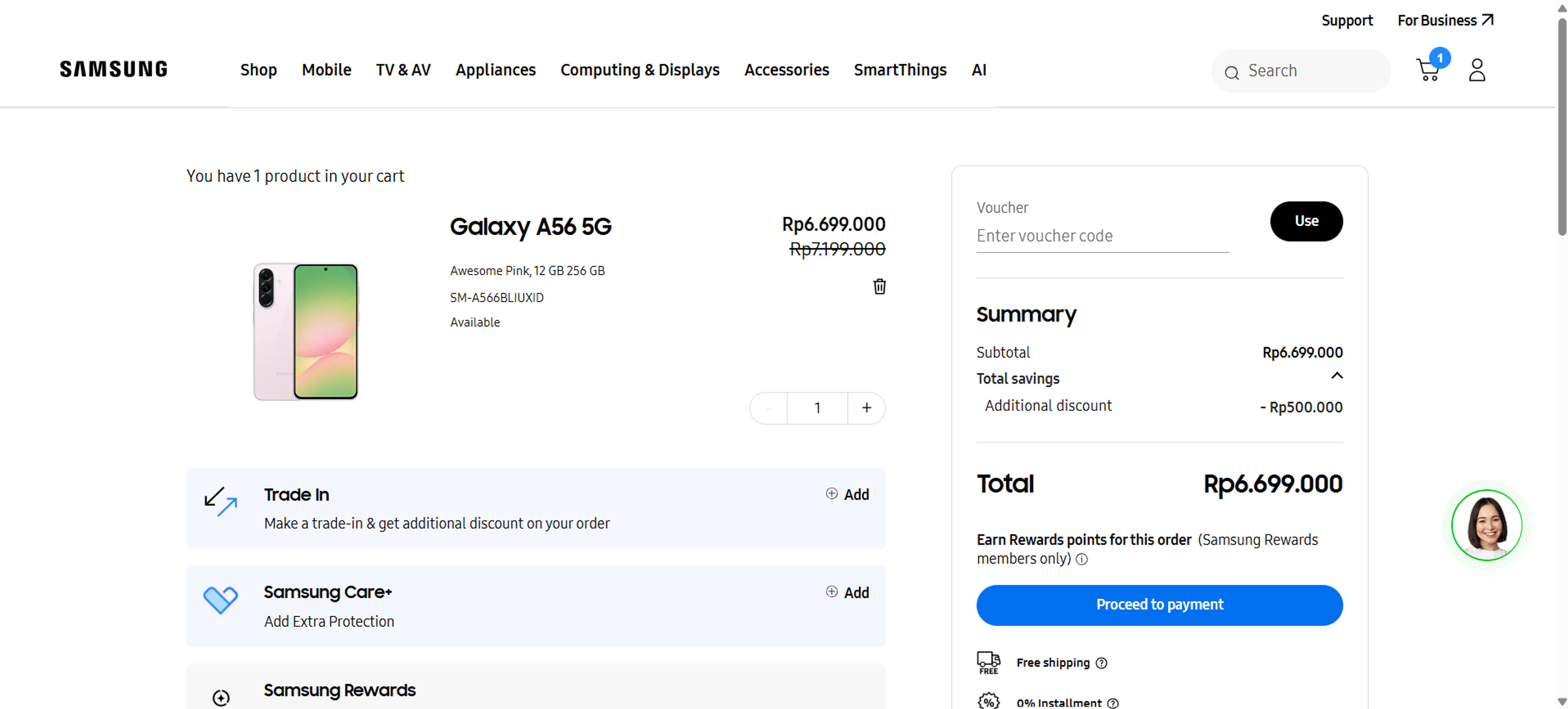Click the Use voucher button
1568x709 pixels.
(x=1306, y=221)
